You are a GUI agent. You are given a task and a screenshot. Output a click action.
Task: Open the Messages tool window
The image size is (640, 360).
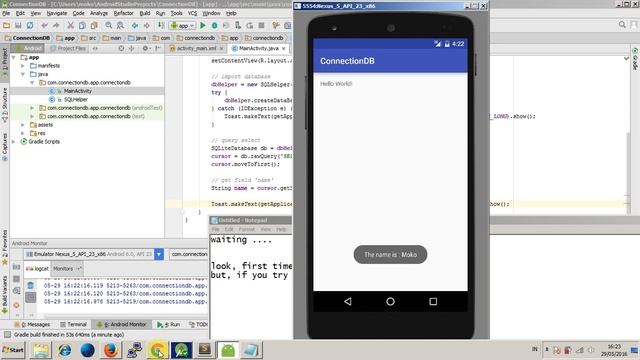[x=32, y=324]
